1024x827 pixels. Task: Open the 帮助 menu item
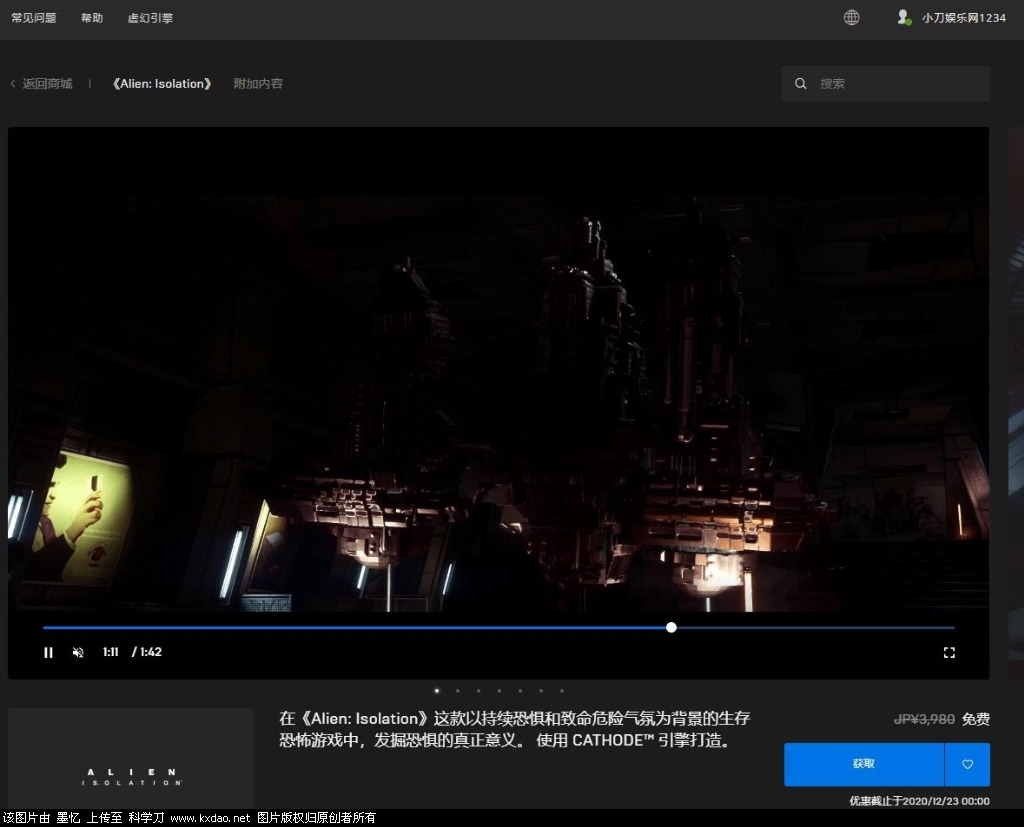pyautogui.click(x=92, y=18)
